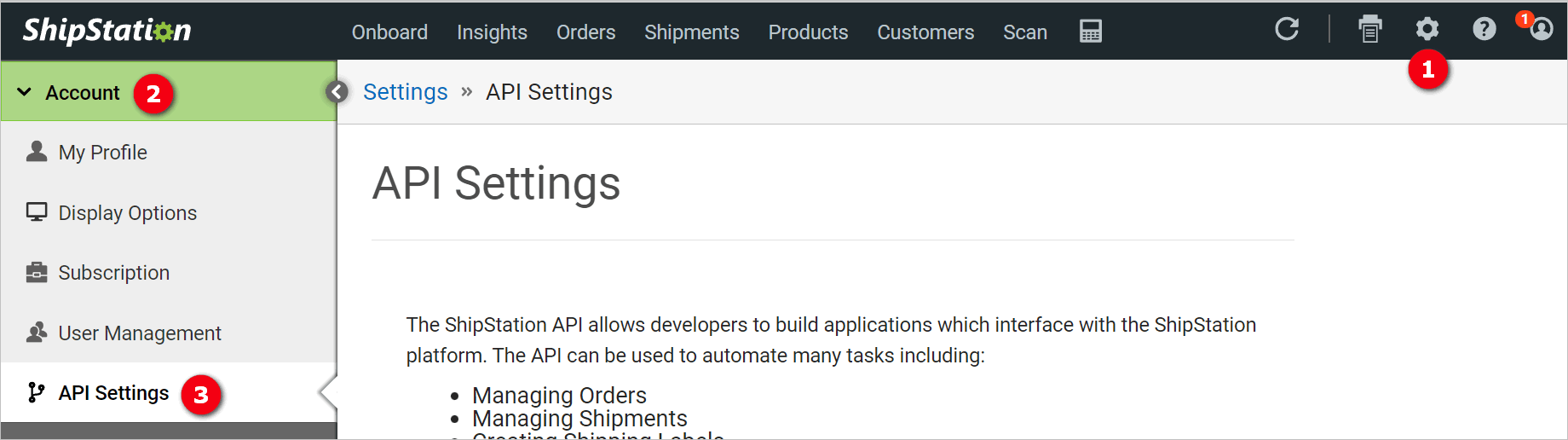Open the Onboard menu
Screen dimensions: 1568x440
(389, 32)
